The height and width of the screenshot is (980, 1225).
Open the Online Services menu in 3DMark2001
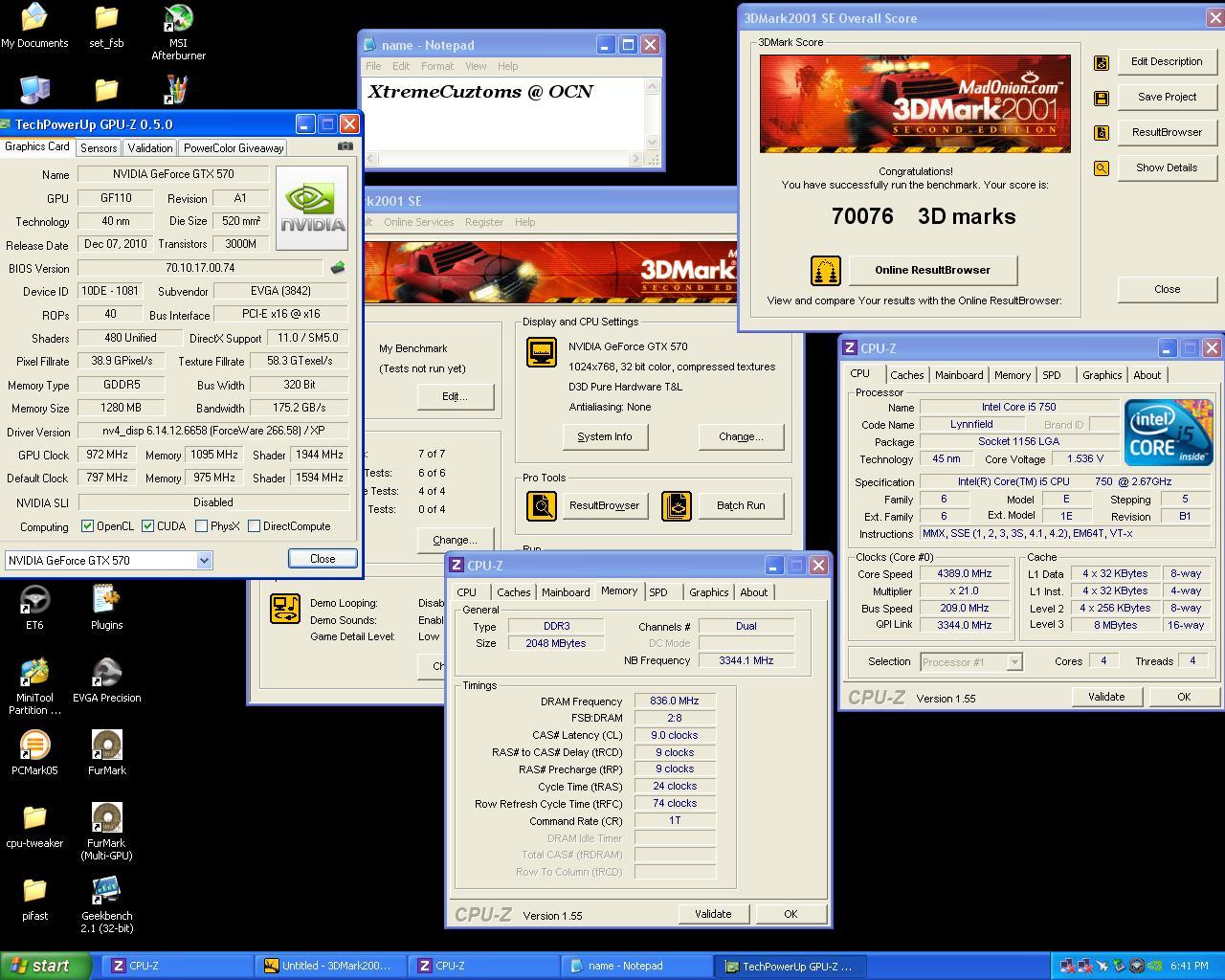tap(419, 222)
